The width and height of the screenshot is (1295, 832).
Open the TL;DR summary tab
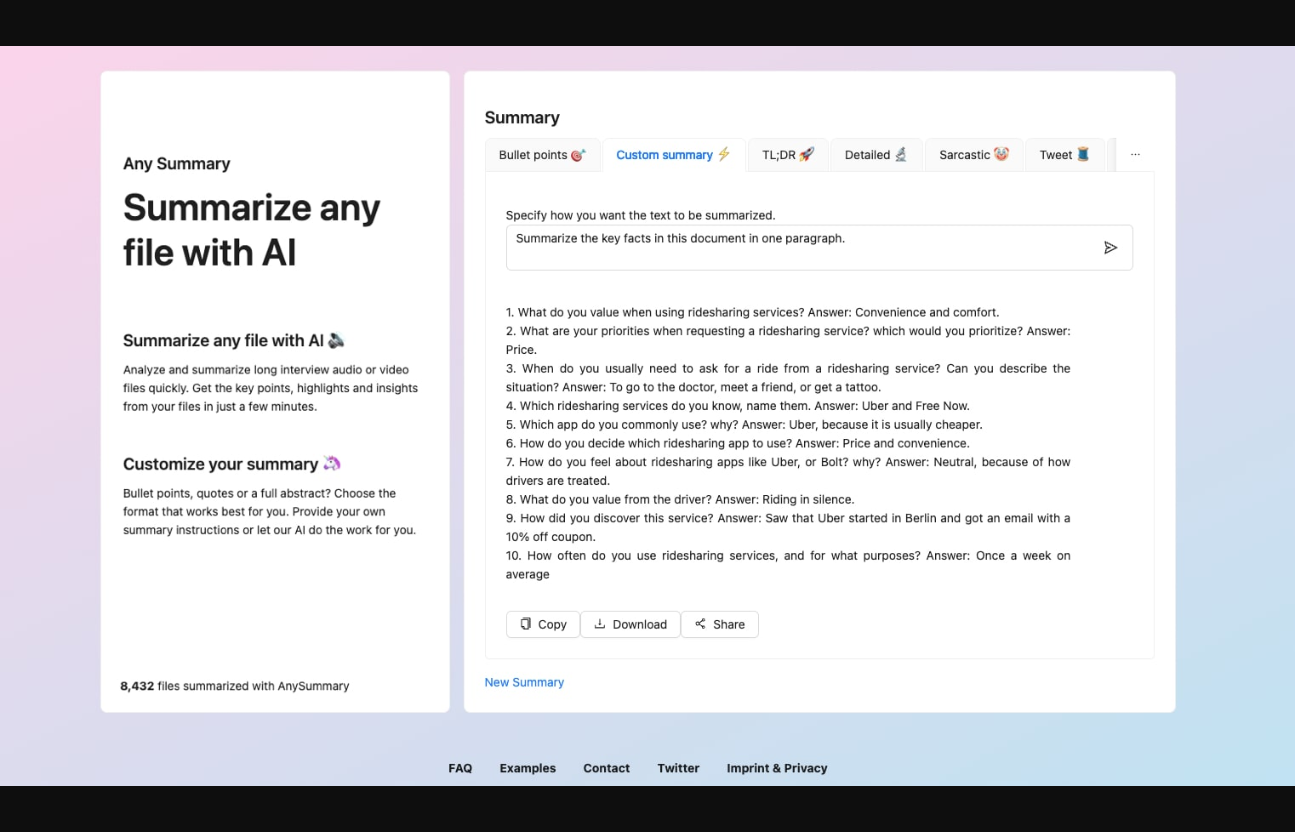[788, 155]
